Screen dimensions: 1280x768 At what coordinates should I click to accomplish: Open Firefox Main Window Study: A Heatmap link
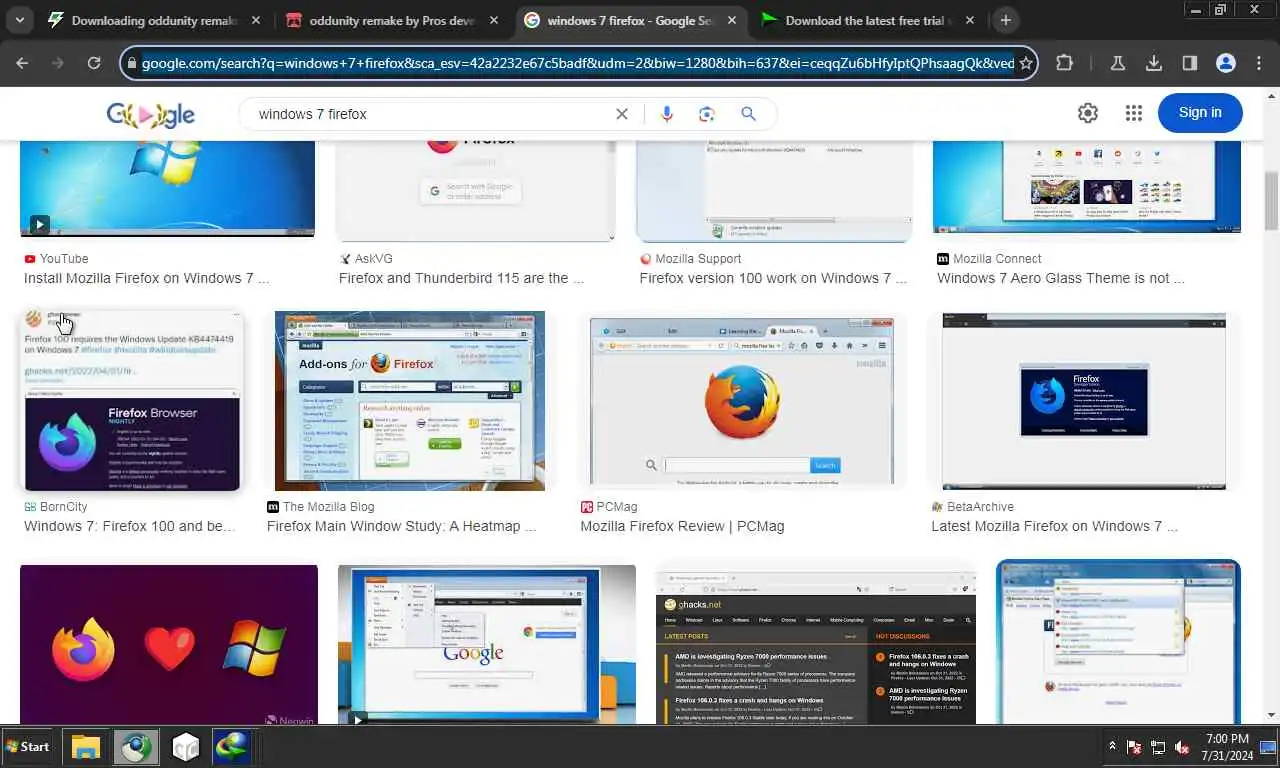[x=402, y=526]
